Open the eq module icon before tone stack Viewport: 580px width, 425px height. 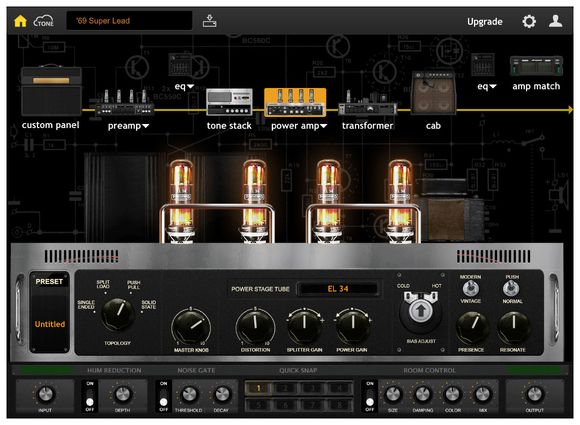(180, 65)
